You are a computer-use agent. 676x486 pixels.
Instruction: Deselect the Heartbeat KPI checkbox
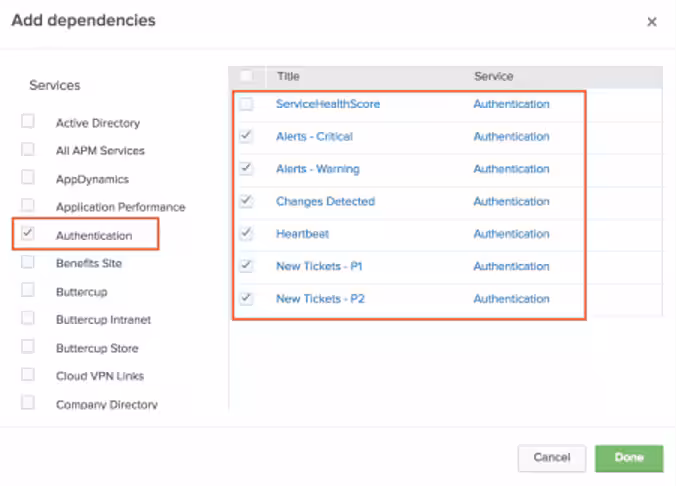[246, 233]
